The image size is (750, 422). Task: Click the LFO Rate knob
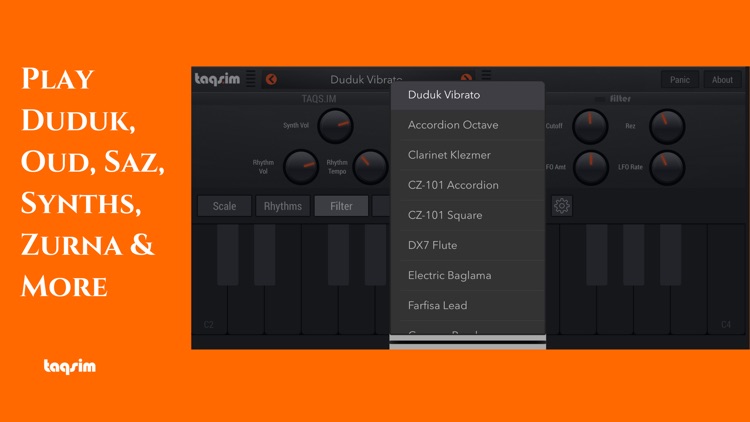667,167
